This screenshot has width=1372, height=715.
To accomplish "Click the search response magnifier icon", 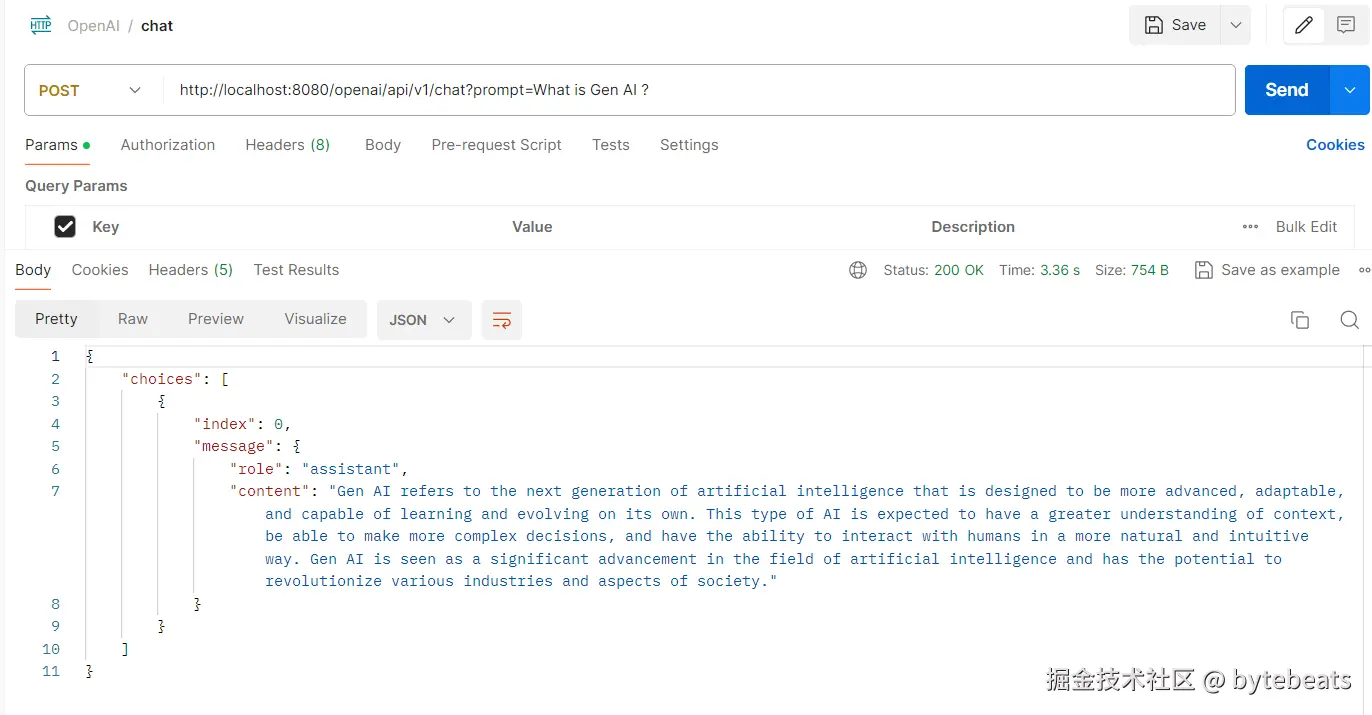I will [1349, 320].
